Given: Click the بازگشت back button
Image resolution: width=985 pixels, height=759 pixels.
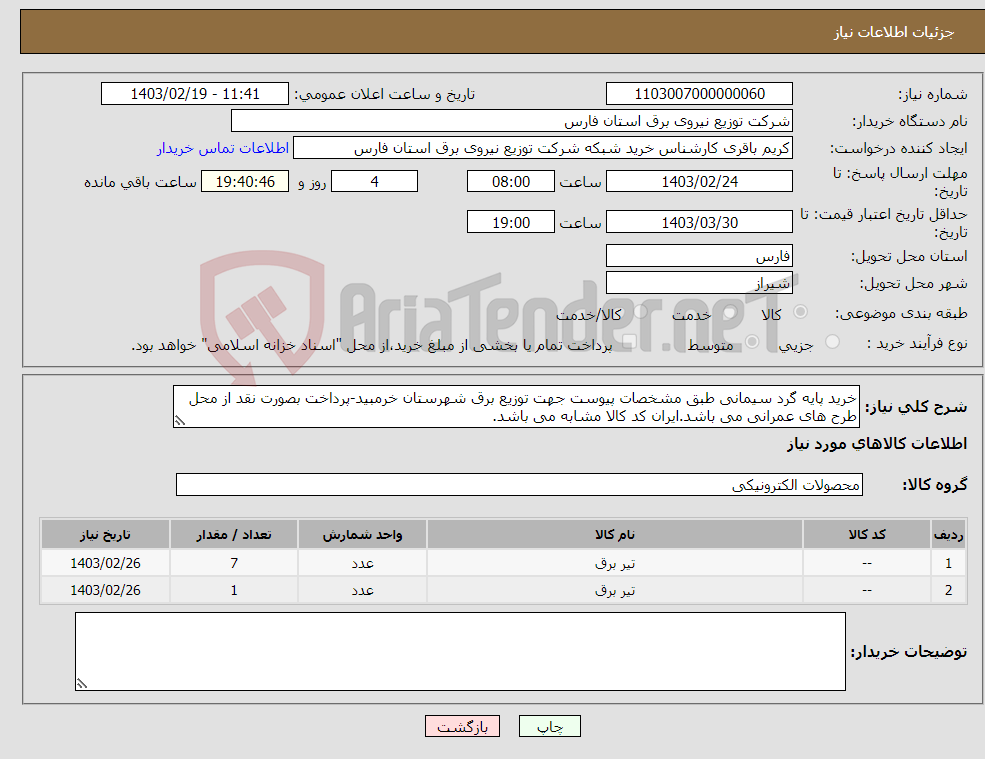Looking at the screenshot, I should tap(462, 726).
